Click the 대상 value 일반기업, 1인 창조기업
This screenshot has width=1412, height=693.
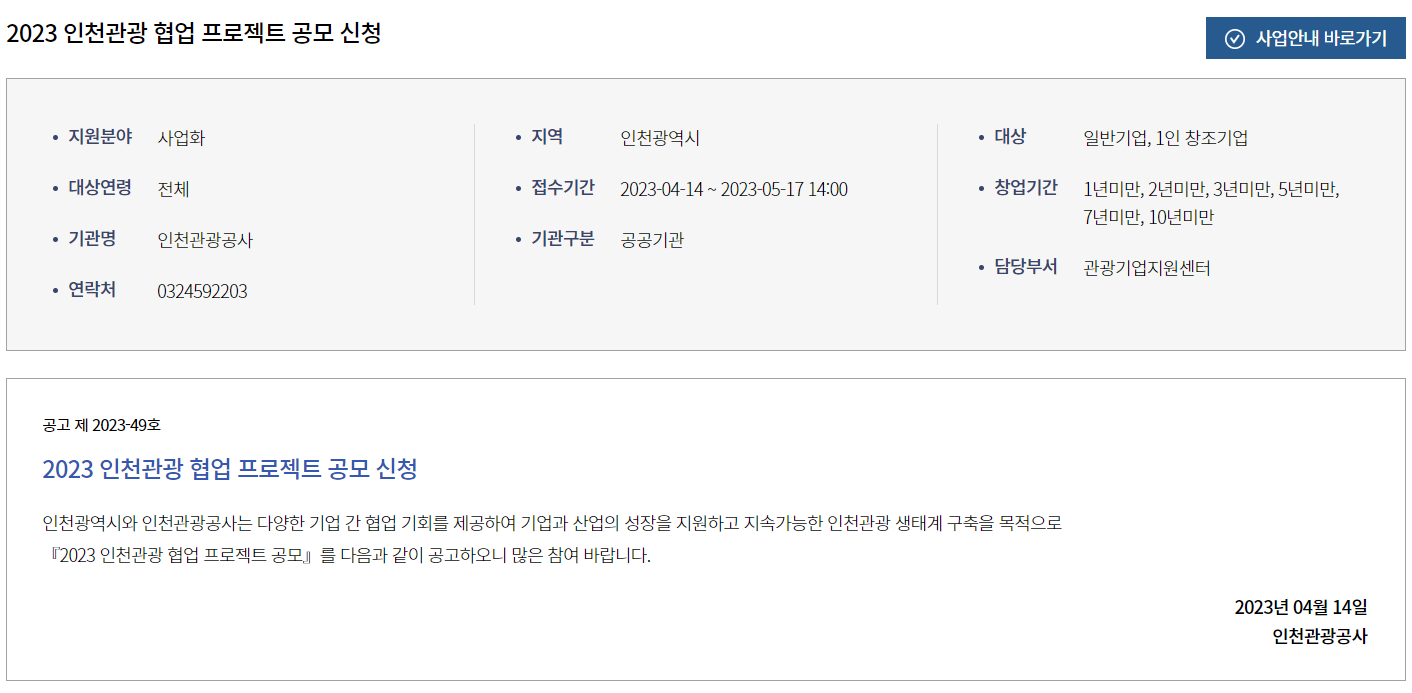(x=1165, y=138)
